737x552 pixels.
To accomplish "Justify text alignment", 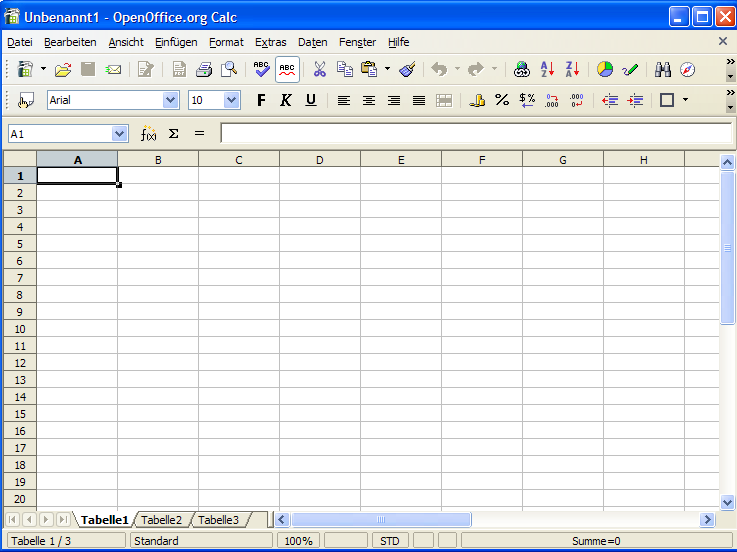I will [419, 100].
